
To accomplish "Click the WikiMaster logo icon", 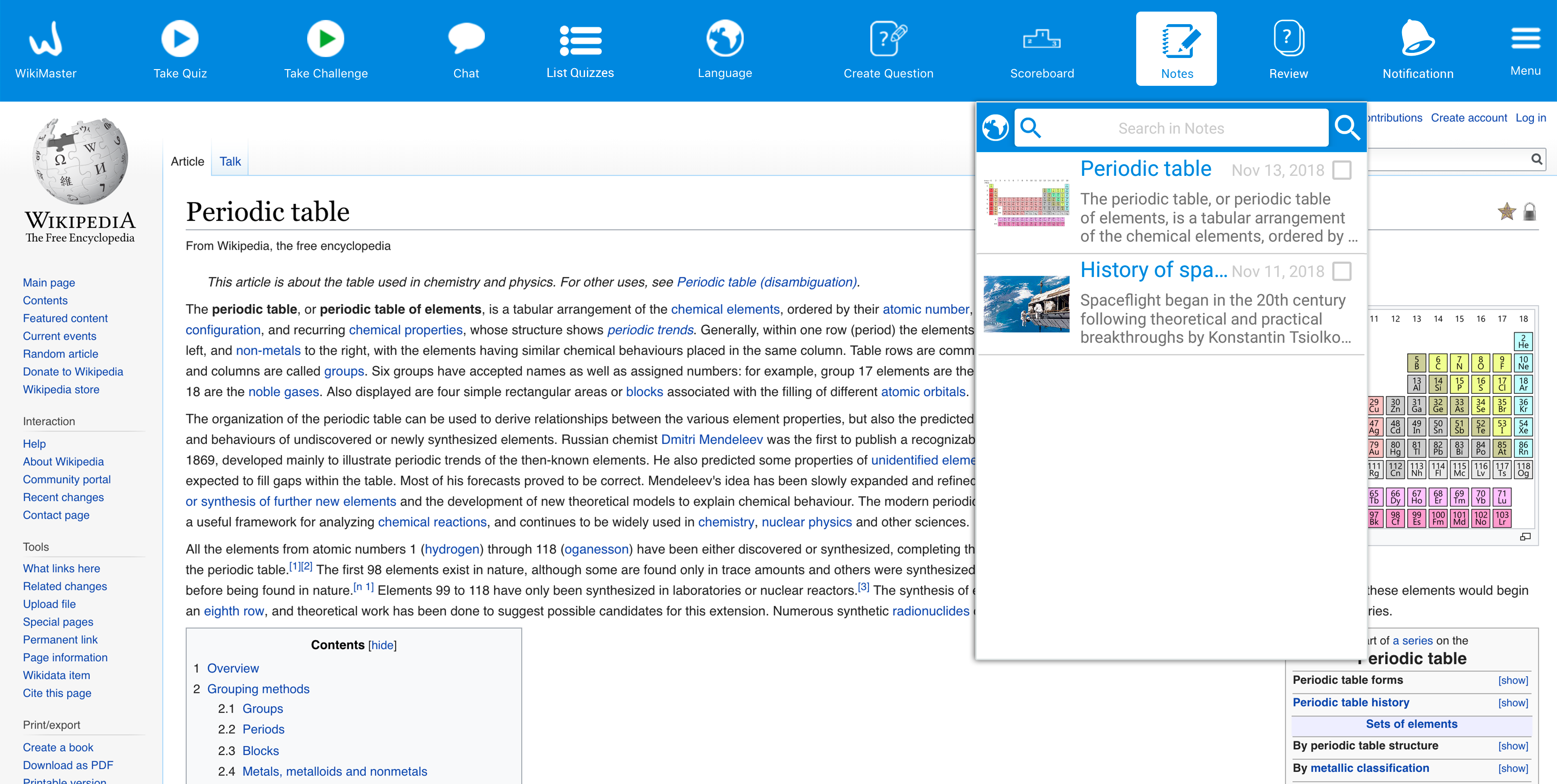I will click(x=45, y=39).
